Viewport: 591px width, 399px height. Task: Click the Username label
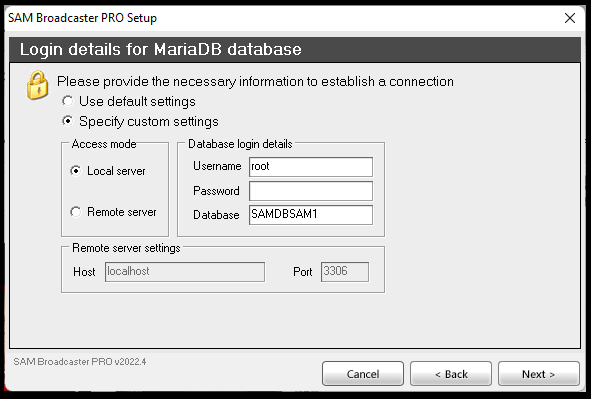point(217,166)
